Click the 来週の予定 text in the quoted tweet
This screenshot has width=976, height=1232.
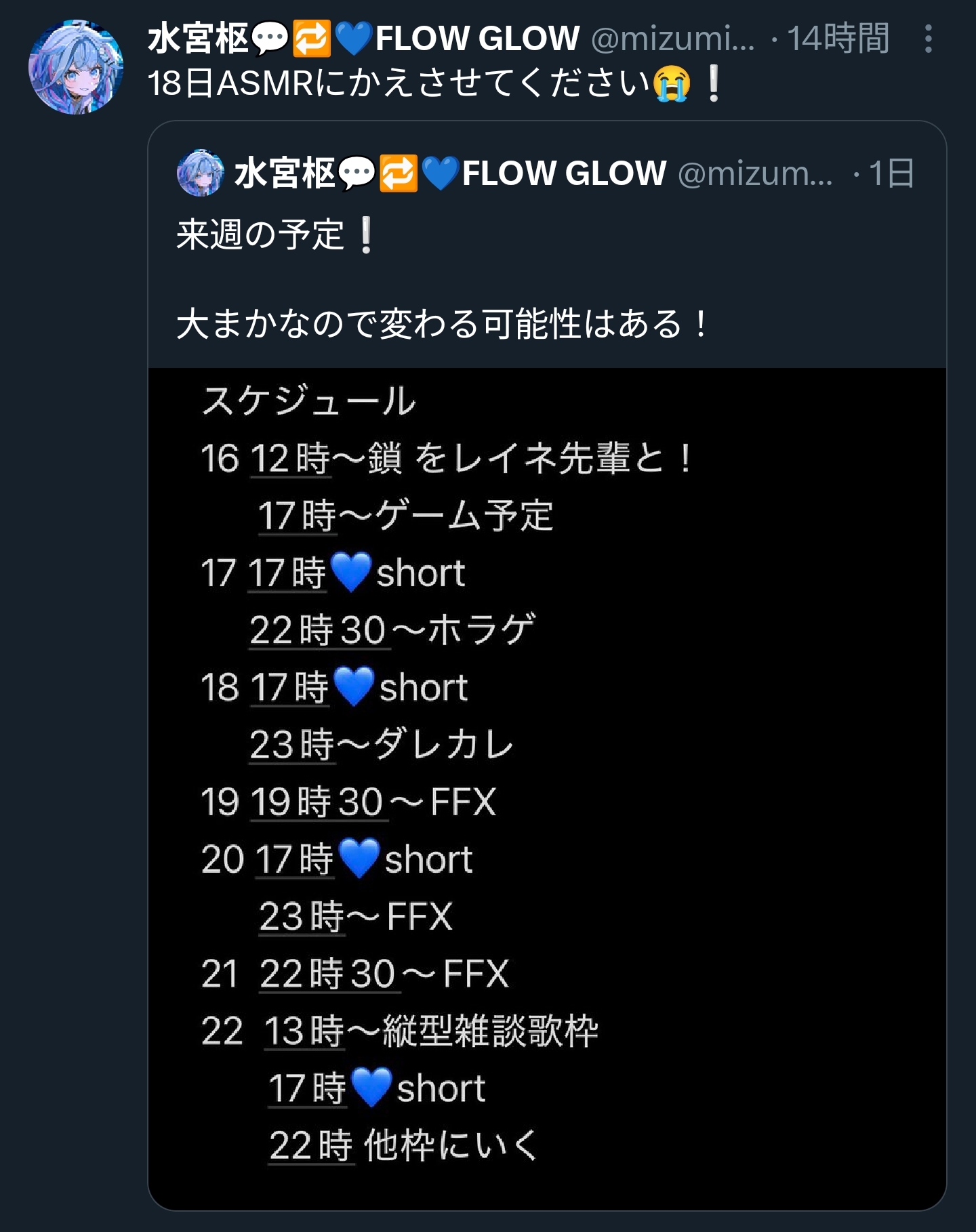coord(260,236)
